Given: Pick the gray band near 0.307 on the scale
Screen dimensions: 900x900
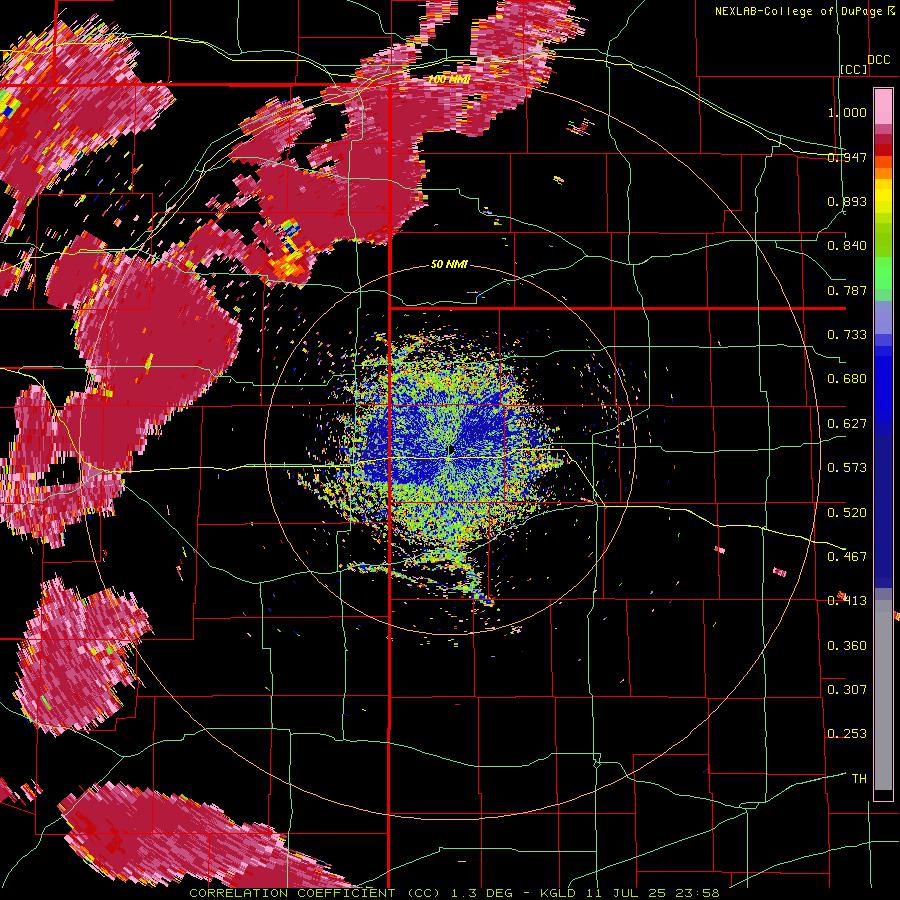Looking at the screenshot, I should pos(883,695).
